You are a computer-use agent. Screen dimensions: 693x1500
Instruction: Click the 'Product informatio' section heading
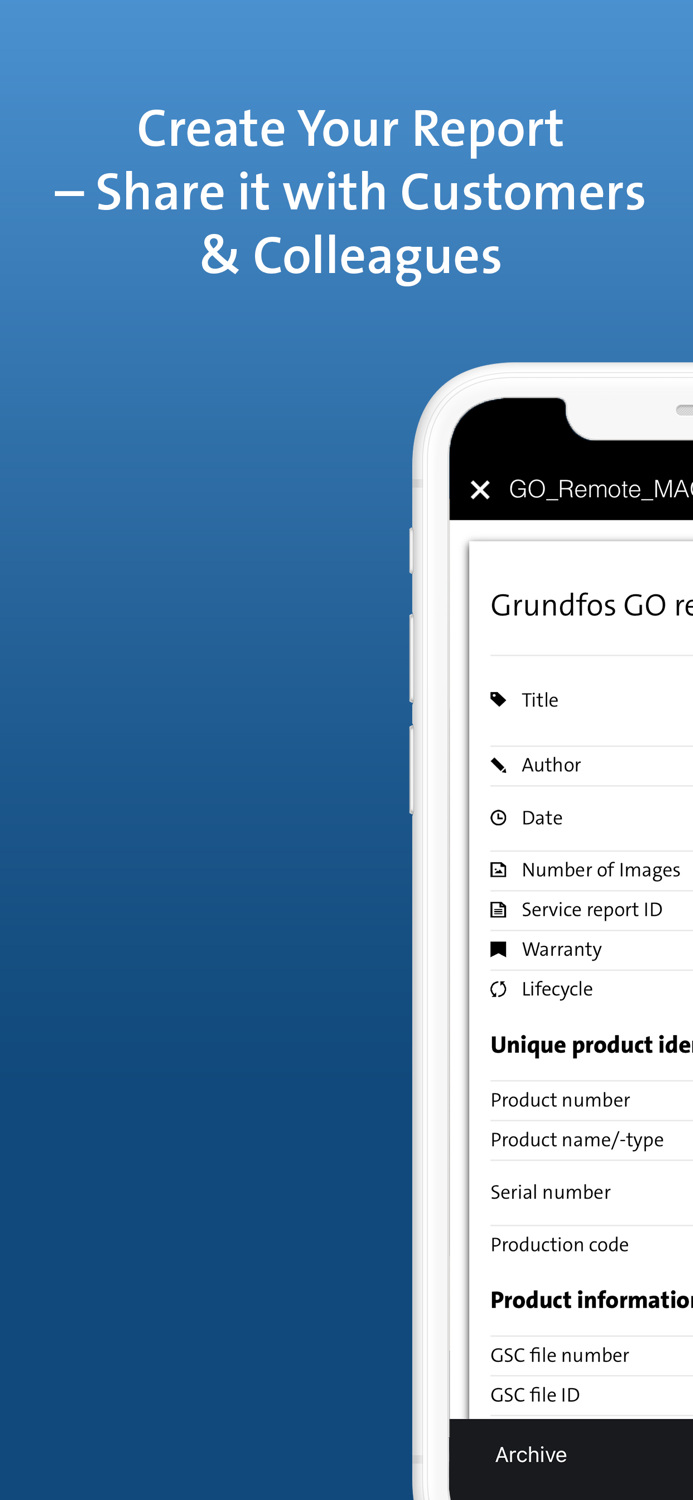pos(591,1300)
